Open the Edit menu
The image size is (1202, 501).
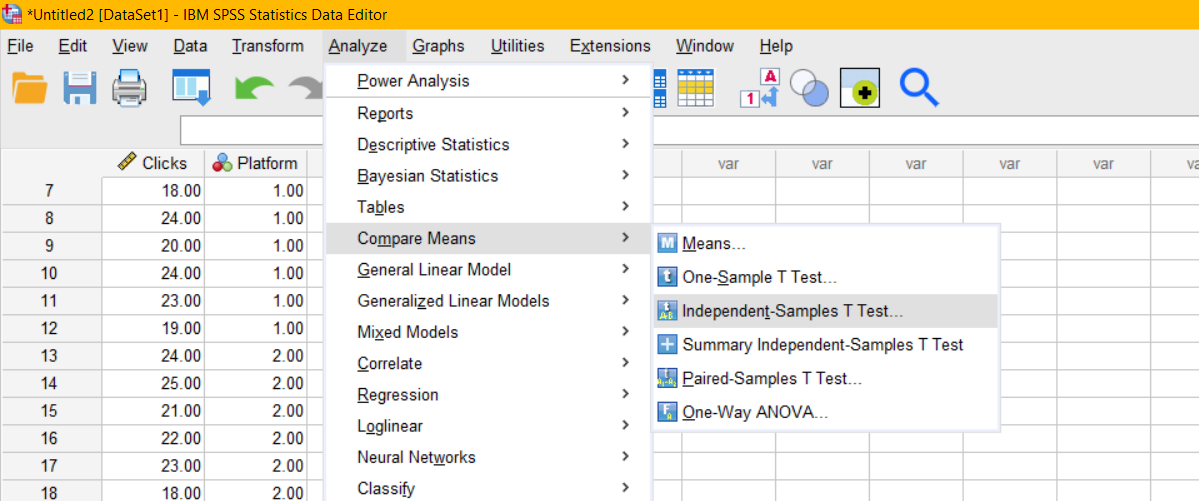pos(72,46)
